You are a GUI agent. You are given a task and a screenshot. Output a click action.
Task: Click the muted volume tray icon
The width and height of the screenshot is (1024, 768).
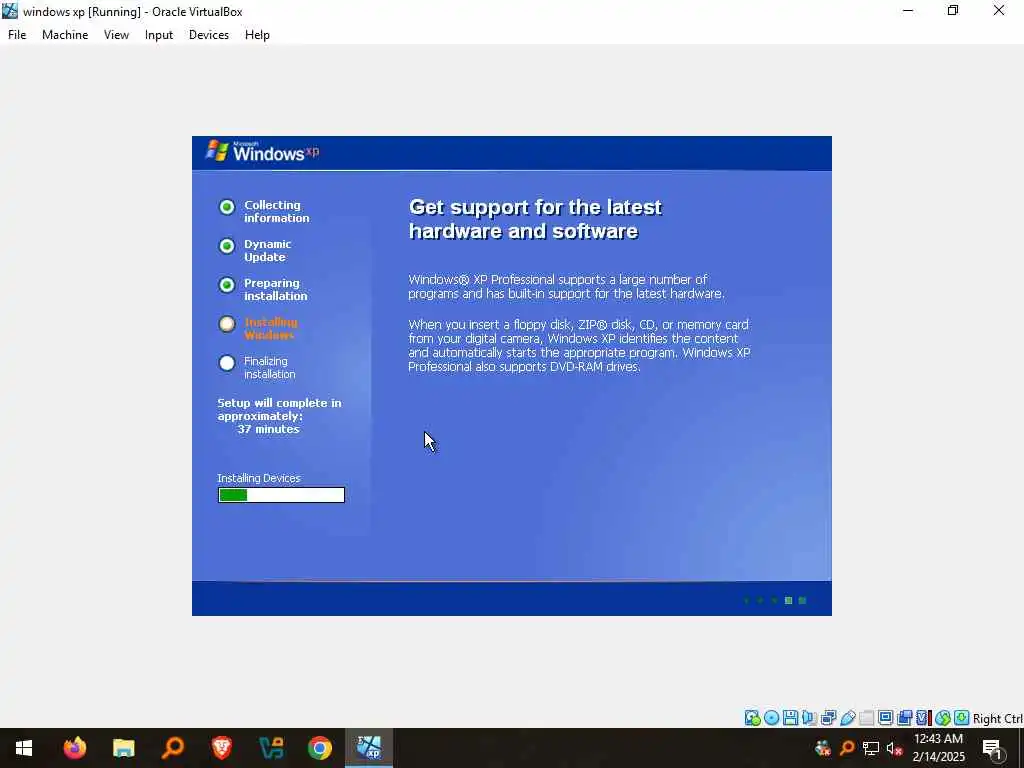[x=894, y=748]
